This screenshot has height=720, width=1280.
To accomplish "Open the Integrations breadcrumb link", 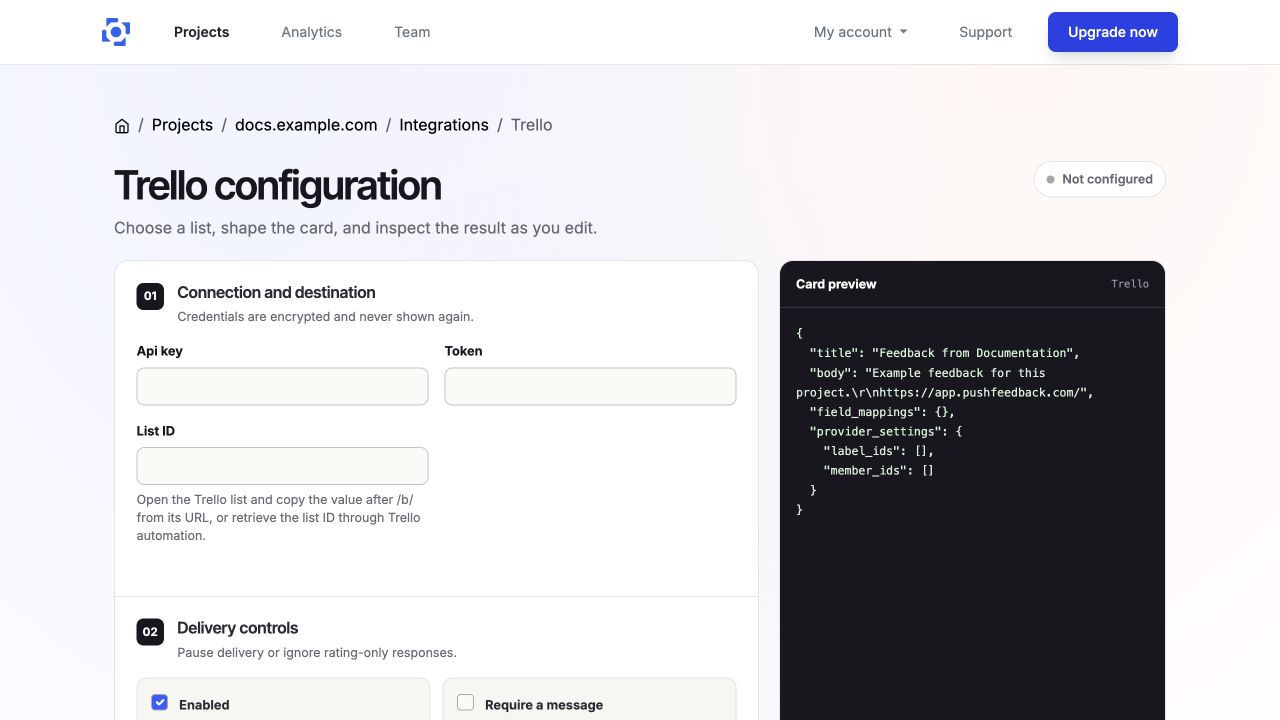I will click(x=444, y=125).
